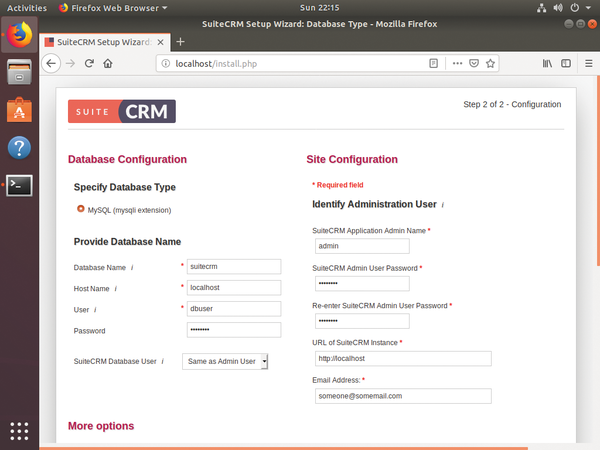Click the "Database Configuration" heading

pyautogui.click(x=127, y=159)
